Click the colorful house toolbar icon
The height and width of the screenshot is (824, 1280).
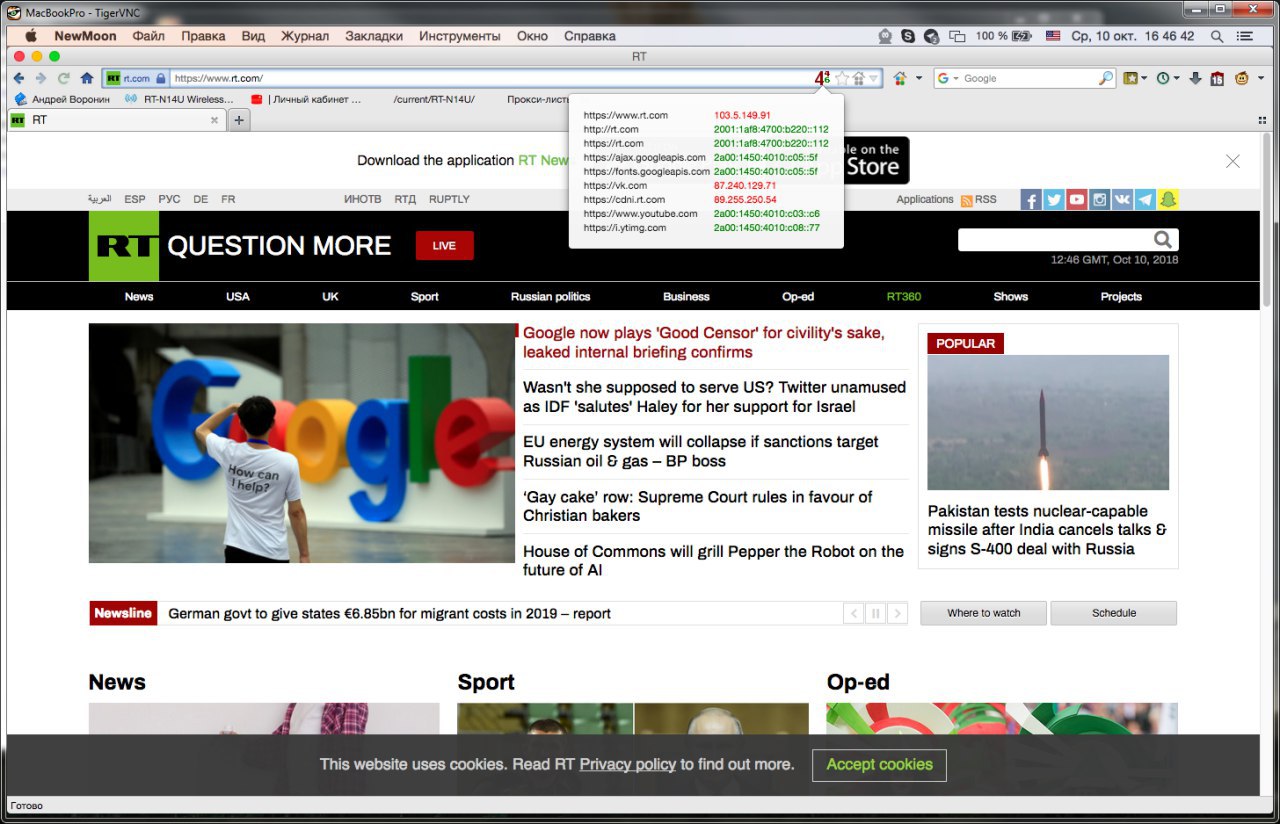[900, 78]
